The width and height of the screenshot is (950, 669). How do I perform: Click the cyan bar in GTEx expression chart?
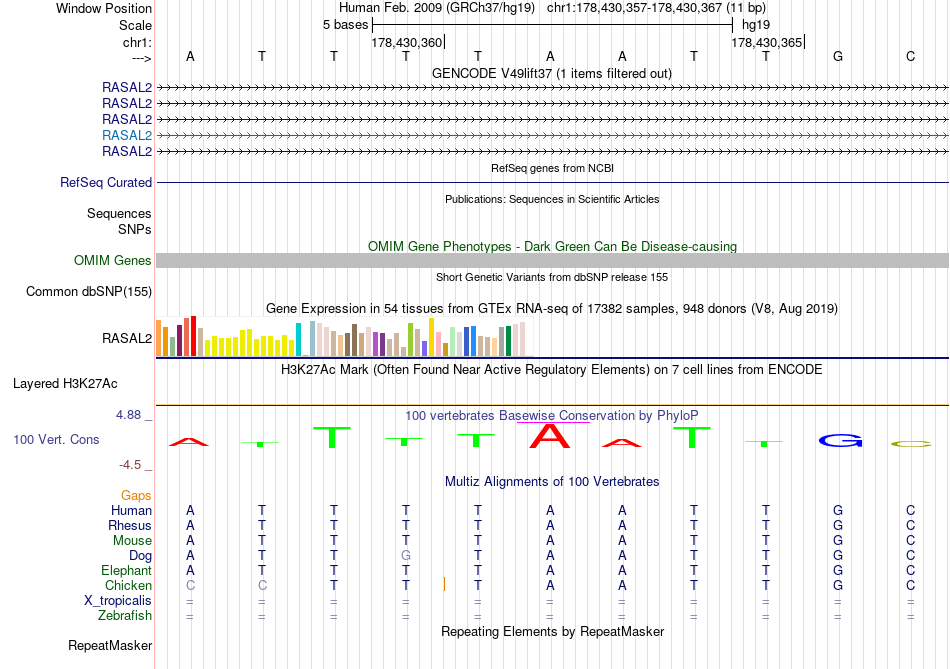click(298, 339)
